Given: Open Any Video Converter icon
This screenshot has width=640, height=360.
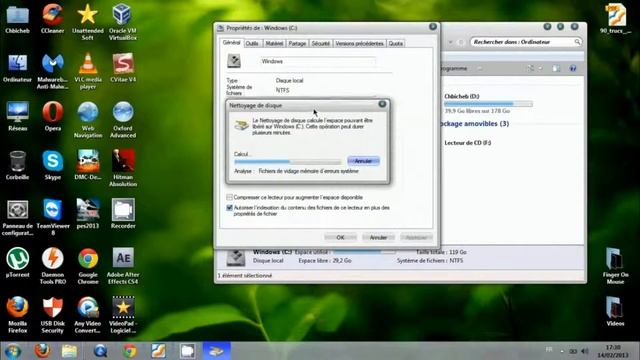Looking at the screenshot, I should pos(87,315).
